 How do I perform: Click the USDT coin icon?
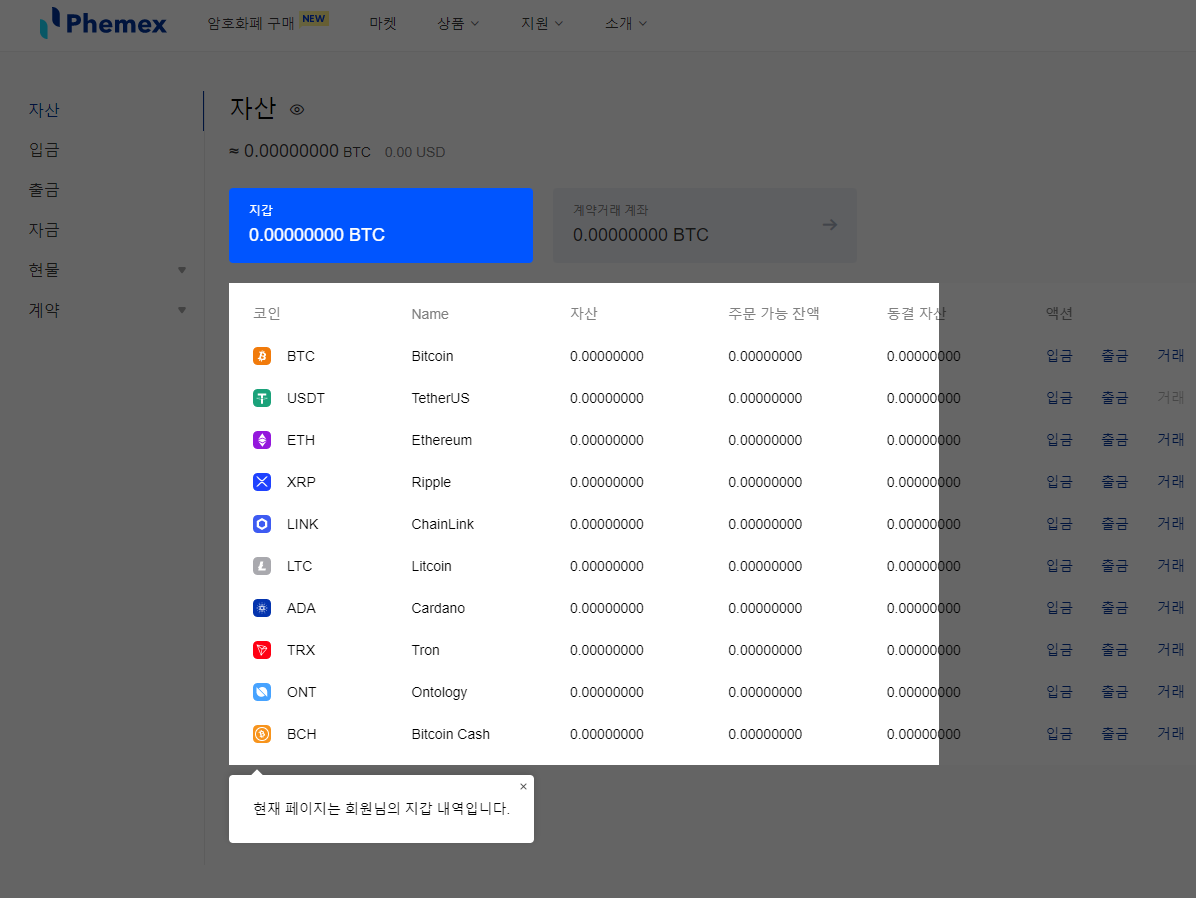262,398
